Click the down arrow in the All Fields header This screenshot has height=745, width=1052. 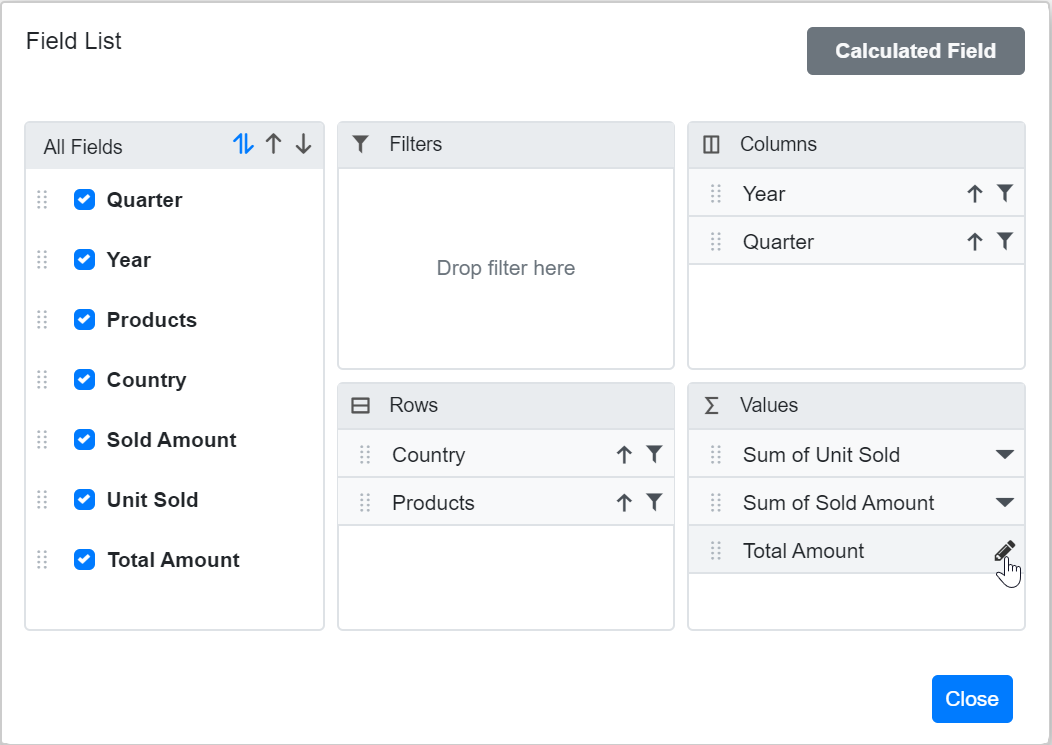pyautogui.click(x=303, y=145)
